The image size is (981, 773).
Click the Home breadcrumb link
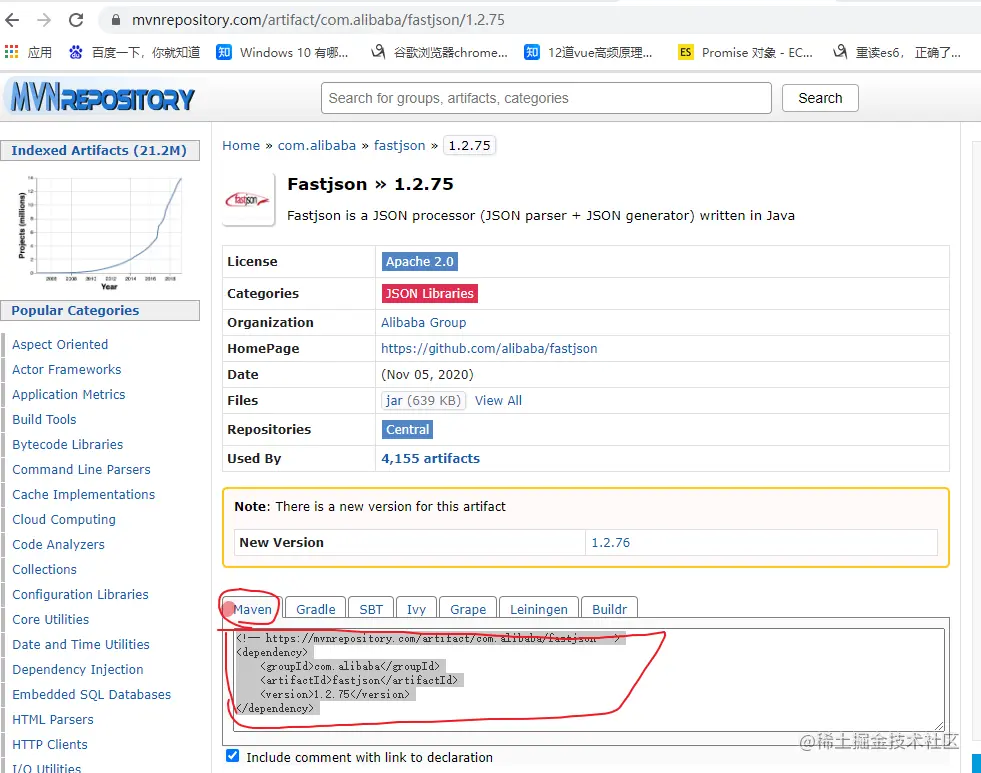[x=241, y=146]
